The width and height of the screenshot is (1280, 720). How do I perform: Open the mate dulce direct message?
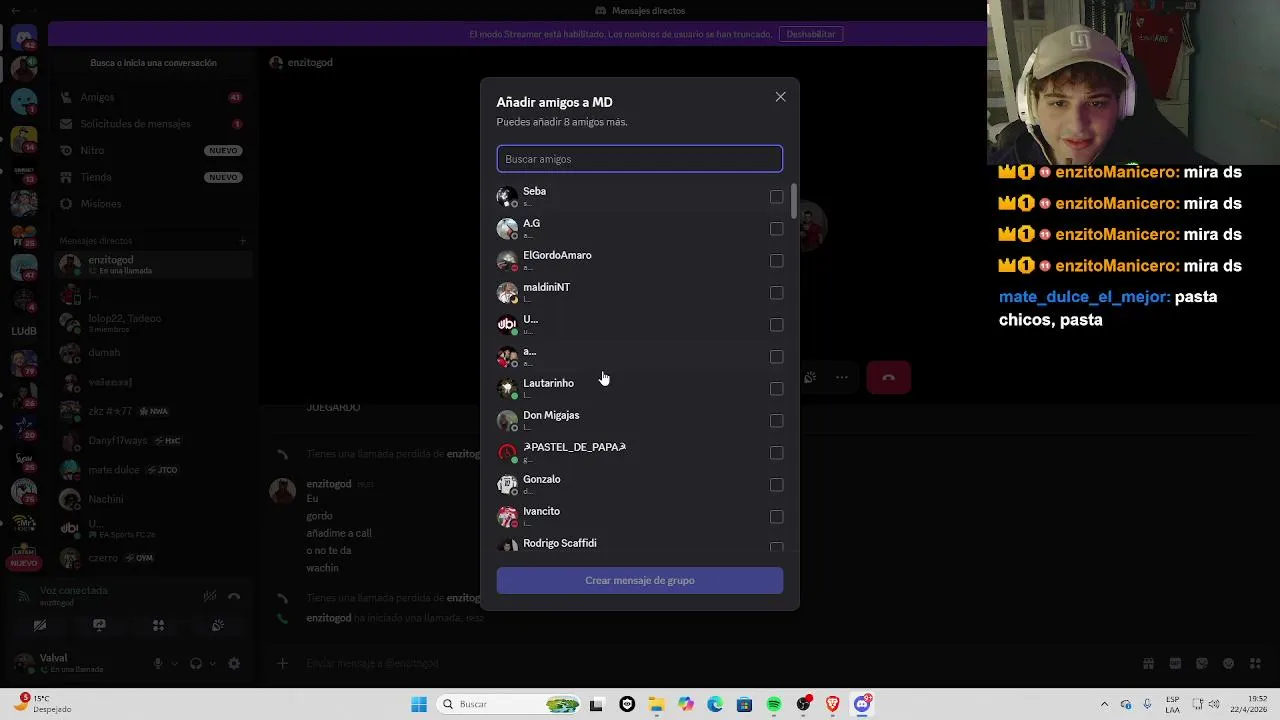[152, 470]
